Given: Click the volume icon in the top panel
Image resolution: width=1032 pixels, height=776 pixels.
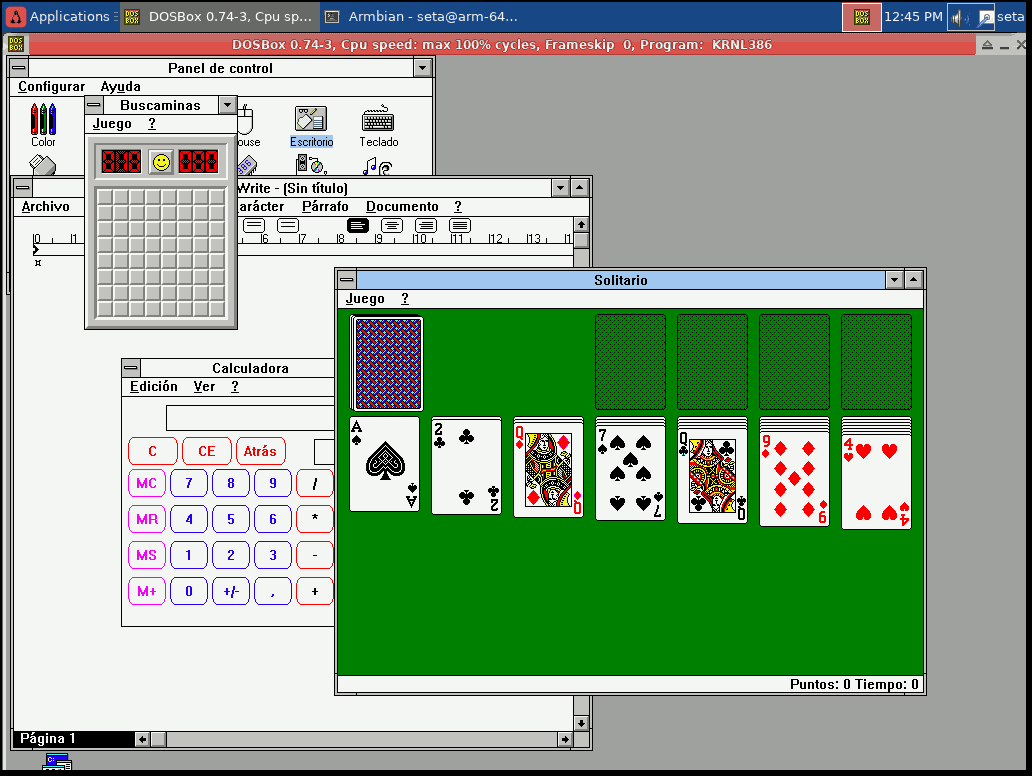Looking at the screenshot, I should 960,17.
